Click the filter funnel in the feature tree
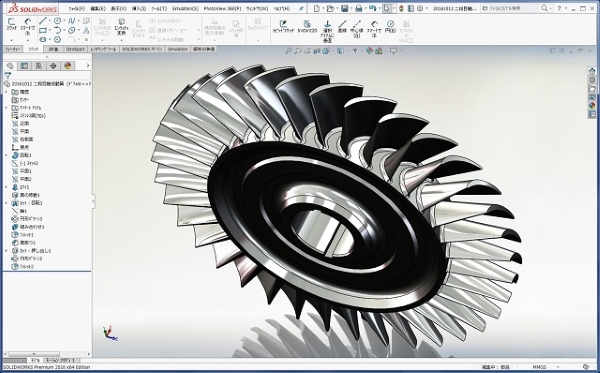 pyautogui.click(x=8, y=75)
